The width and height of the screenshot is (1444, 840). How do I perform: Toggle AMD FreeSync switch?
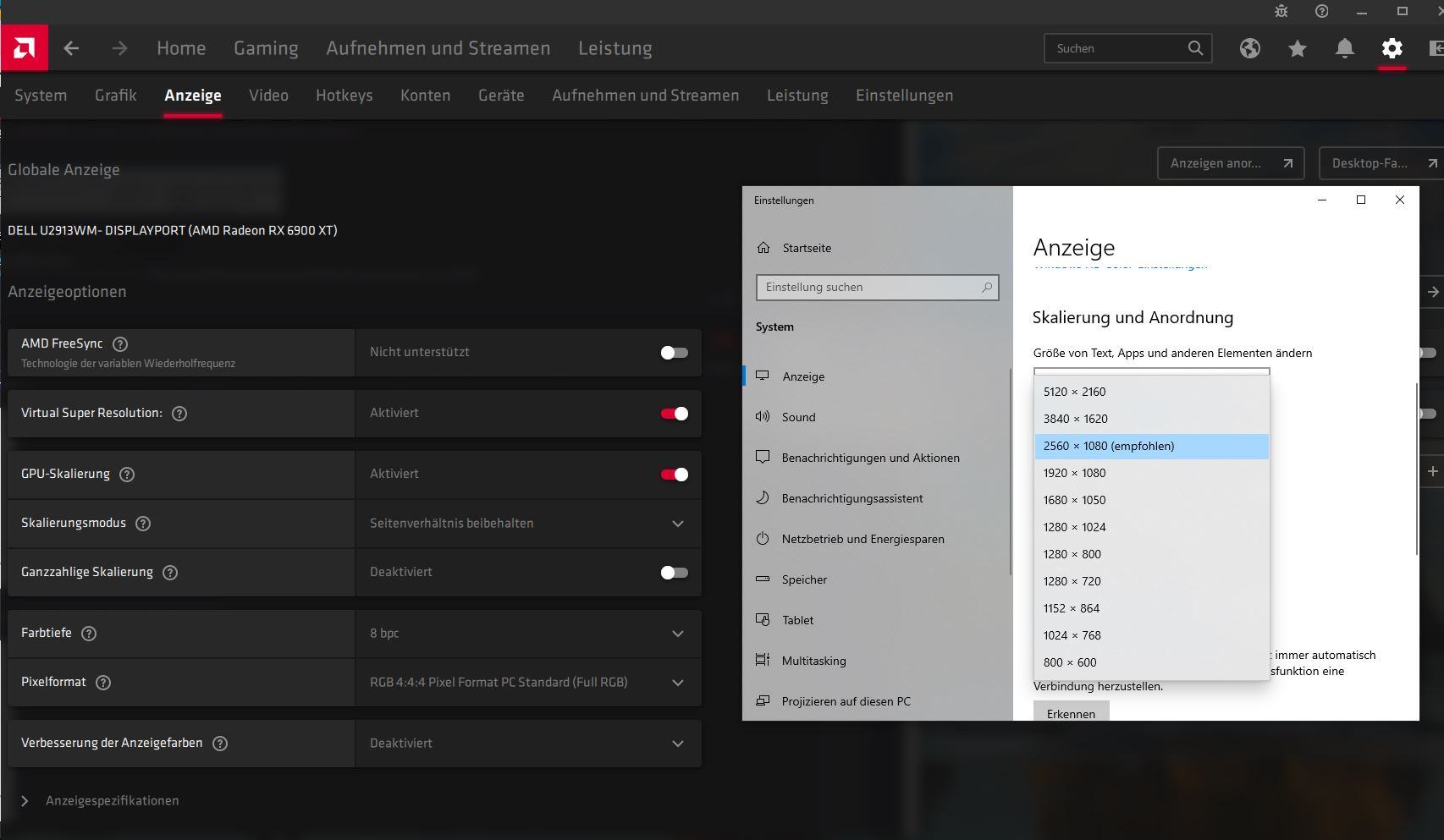[675, 353]
